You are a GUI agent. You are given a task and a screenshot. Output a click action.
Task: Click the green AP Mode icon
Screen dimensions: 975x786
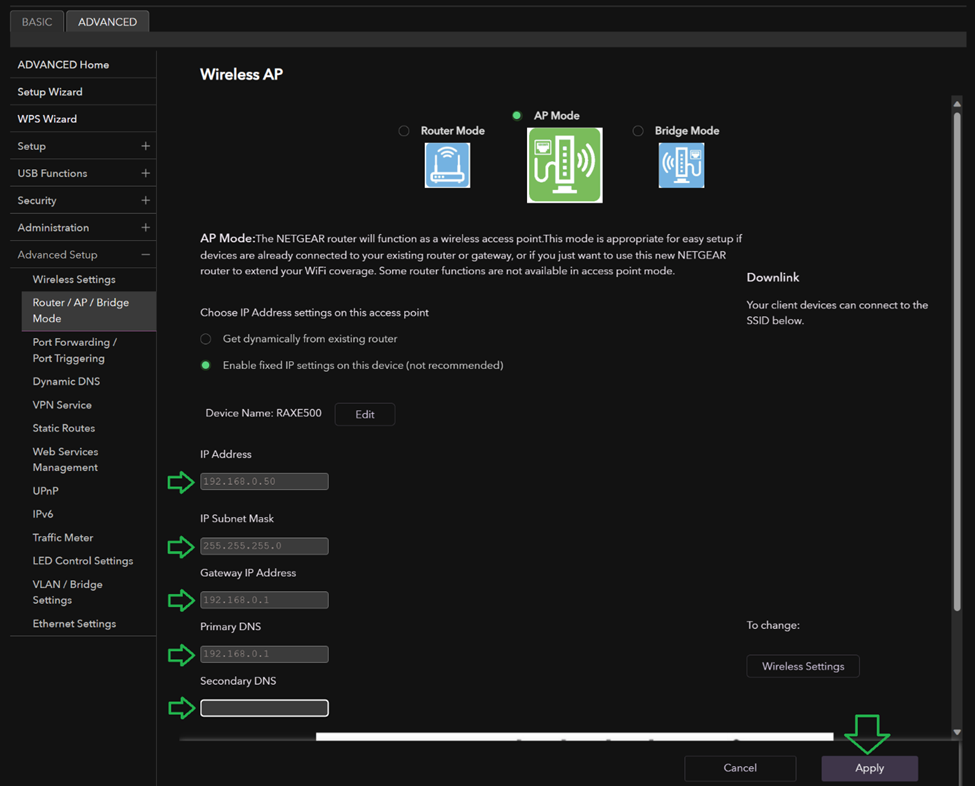tap(565, 165)
